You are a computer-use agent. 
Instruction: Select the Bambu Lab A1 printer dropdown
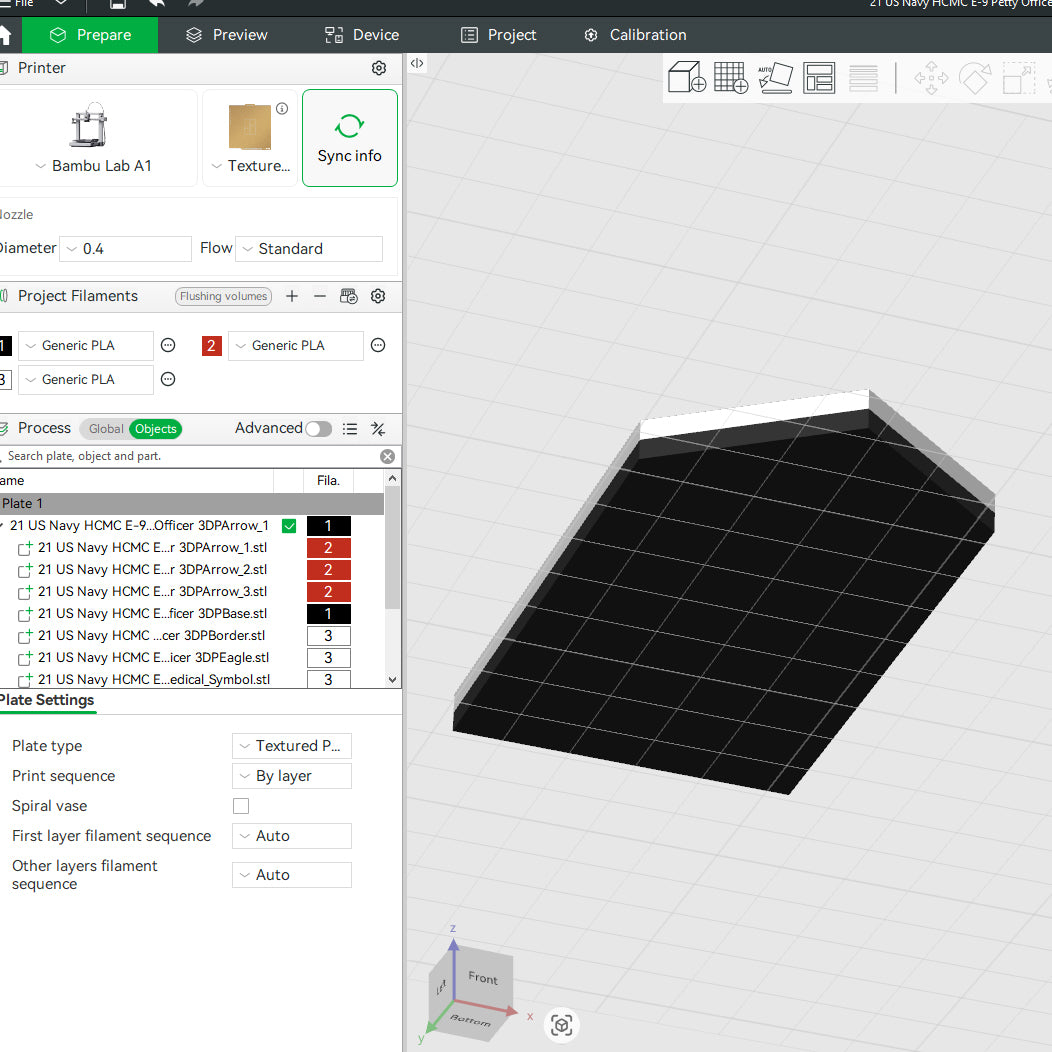[94, 166]
